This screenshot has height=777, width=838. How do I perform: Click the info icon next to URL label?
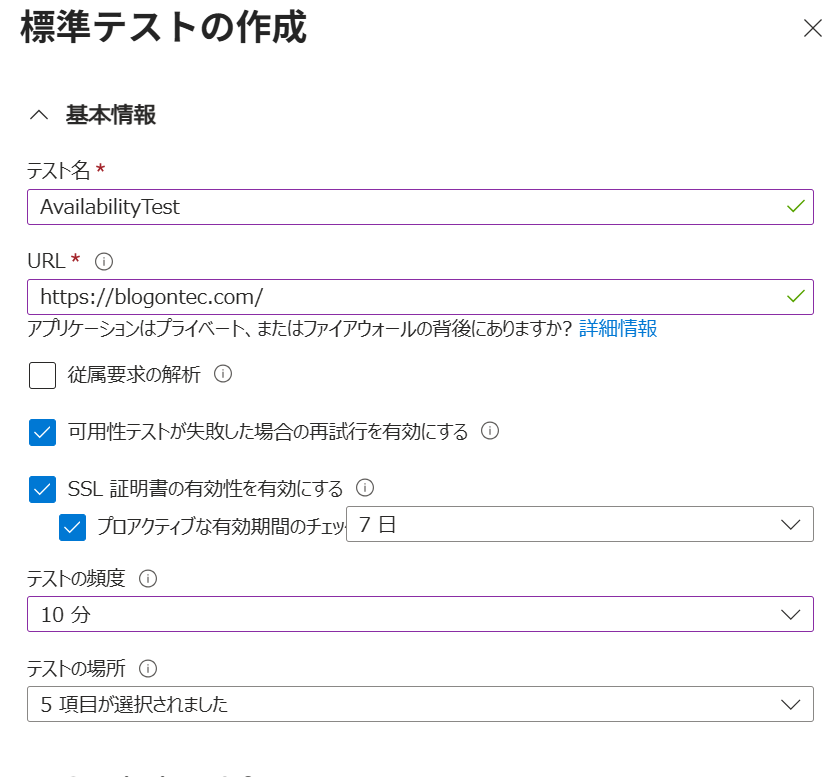tap(103, 261)
